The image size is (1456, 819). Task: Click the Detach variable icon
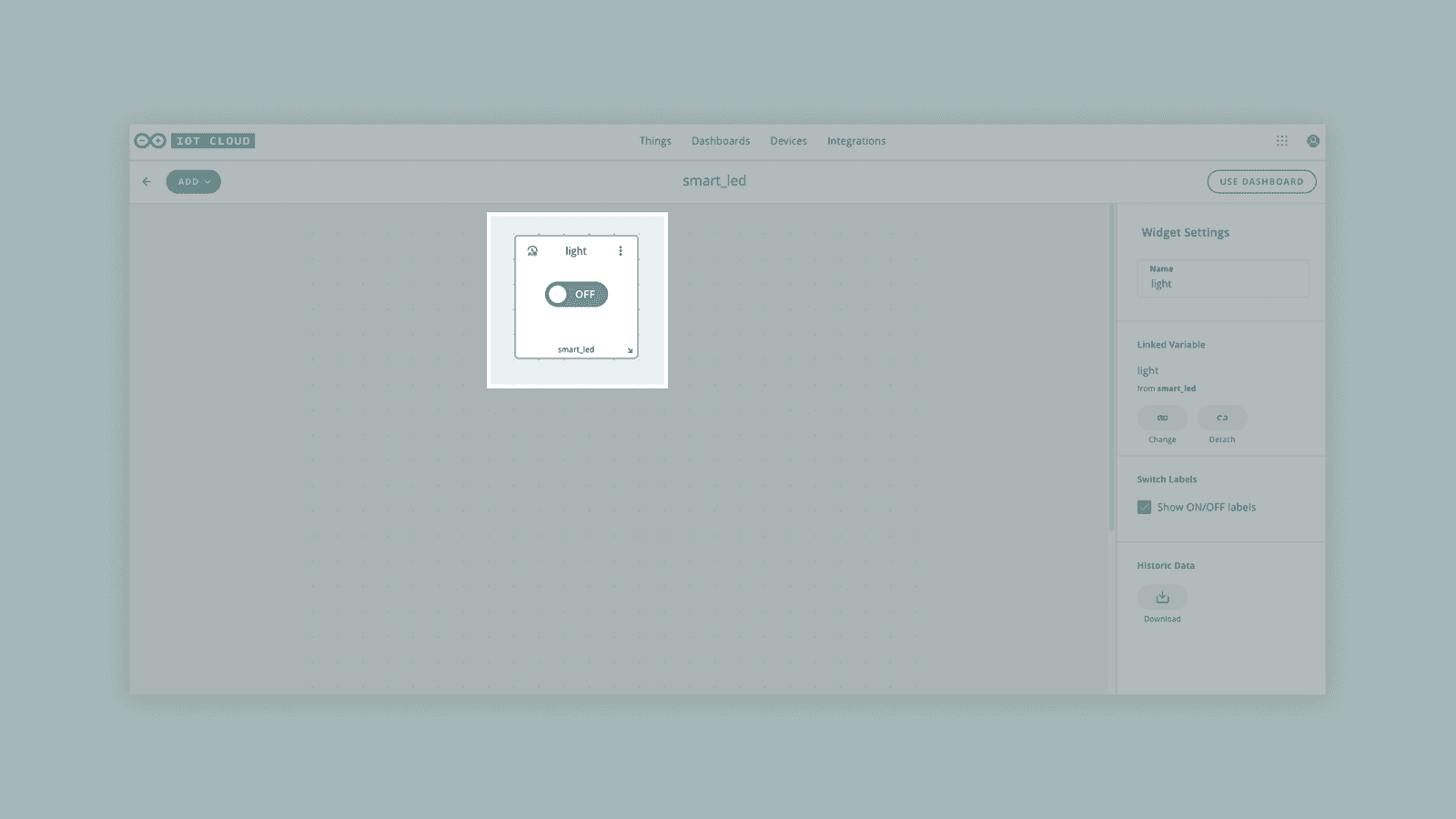(x=1222, y=418)
